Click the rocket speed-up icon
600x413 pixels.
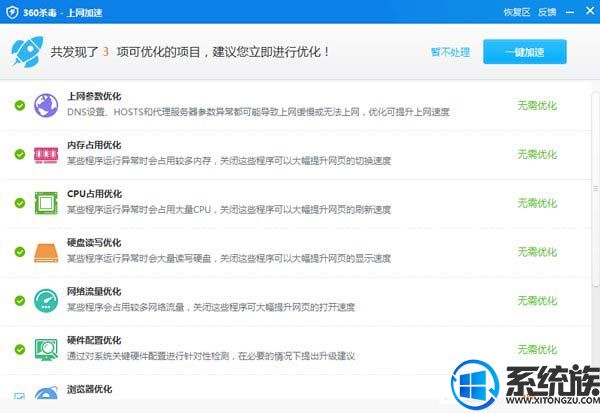point(27,52)
